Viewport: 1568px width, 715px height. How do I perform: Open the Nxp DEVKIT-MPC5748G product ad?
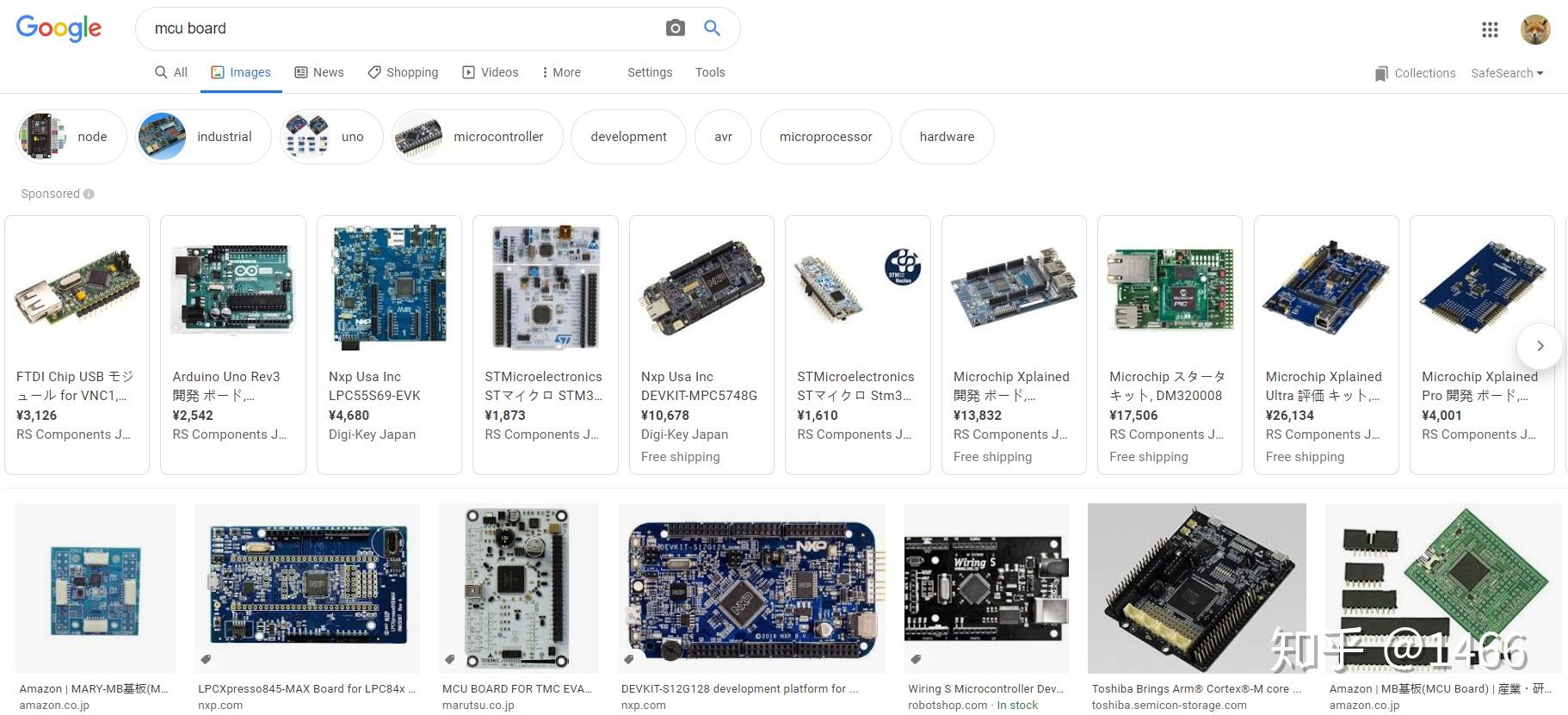pos(701,344)
